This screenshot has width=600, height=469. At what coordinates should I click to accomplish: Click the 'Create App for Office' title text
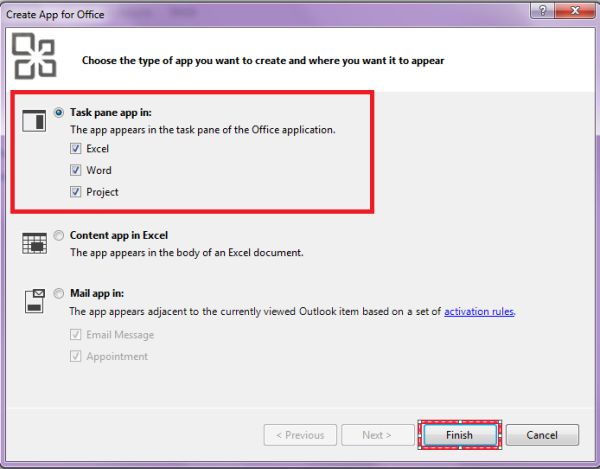click(x=55, y=15)
